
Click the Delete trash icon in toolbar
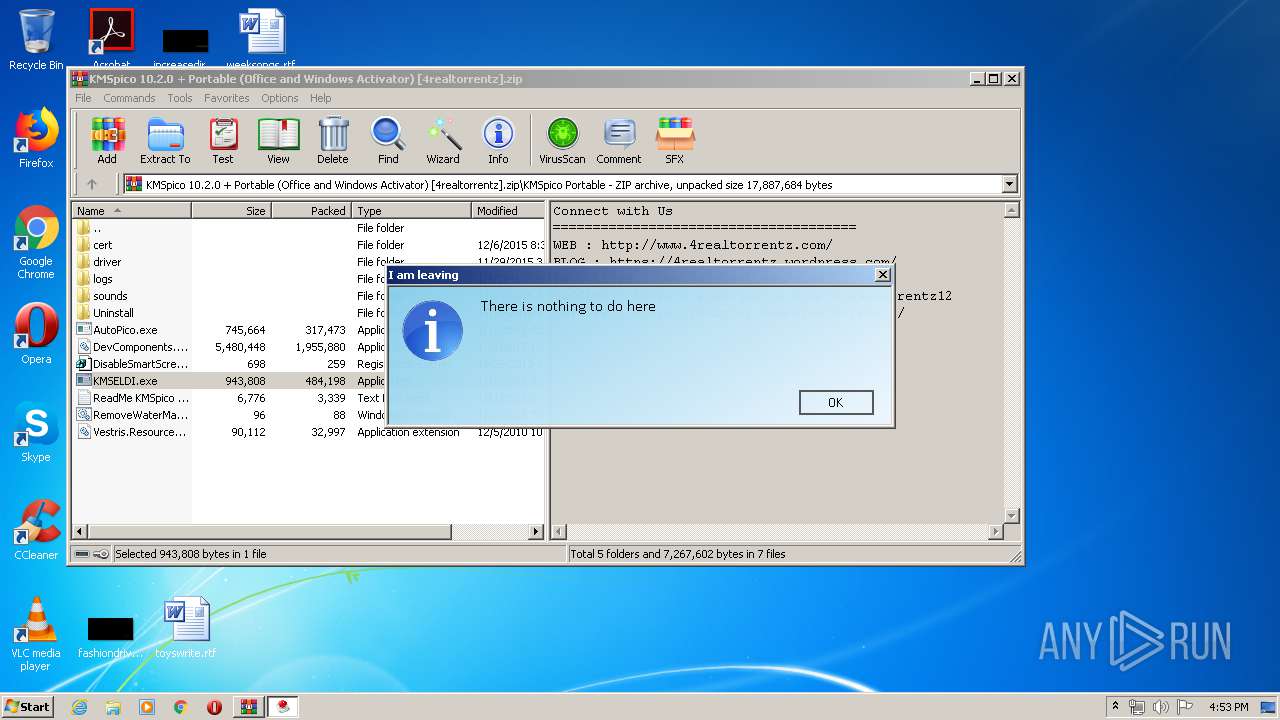click(x=333, y=141)
